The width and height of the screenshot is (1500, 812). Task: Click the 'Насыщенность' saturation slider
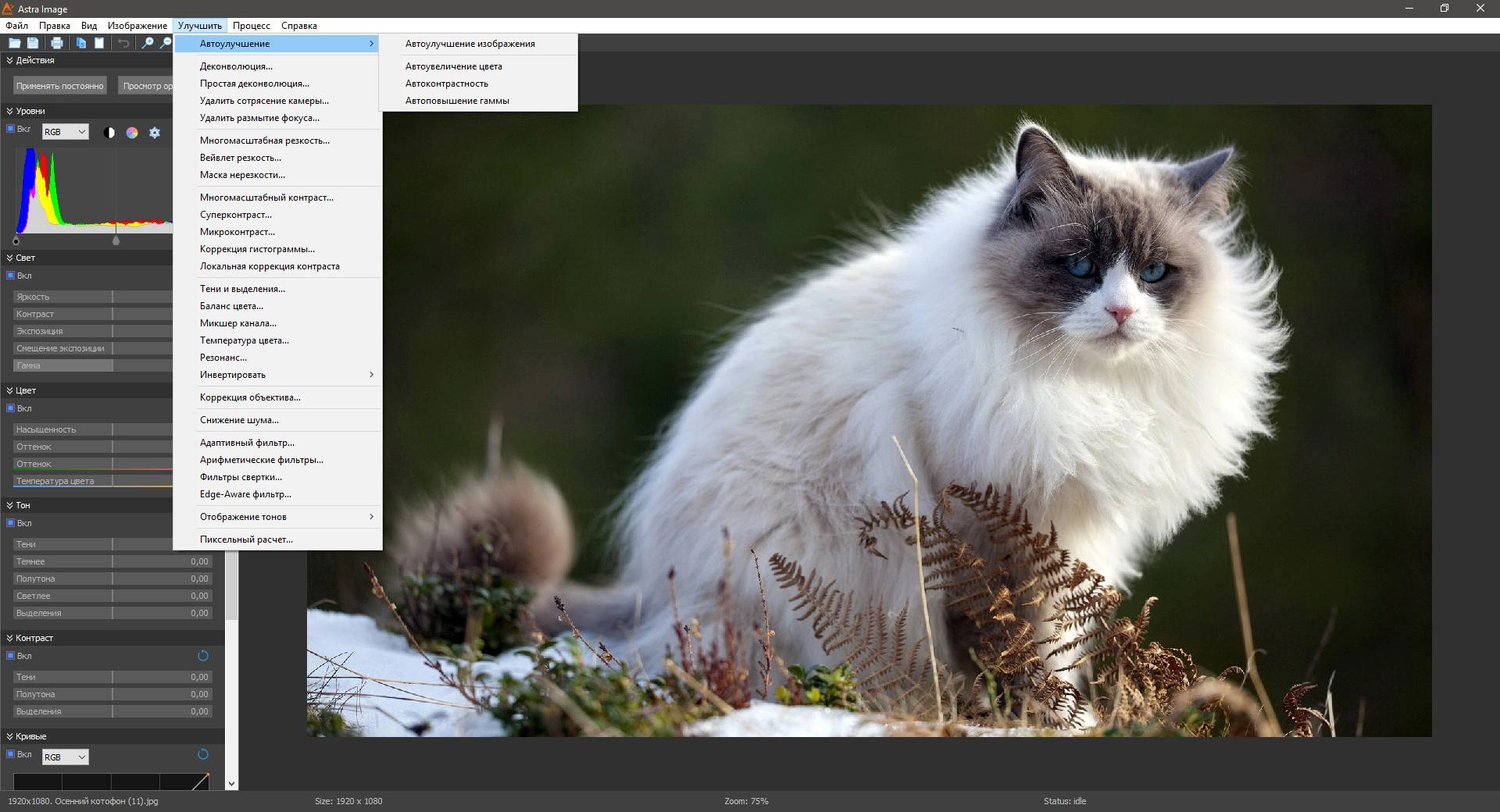93,429
